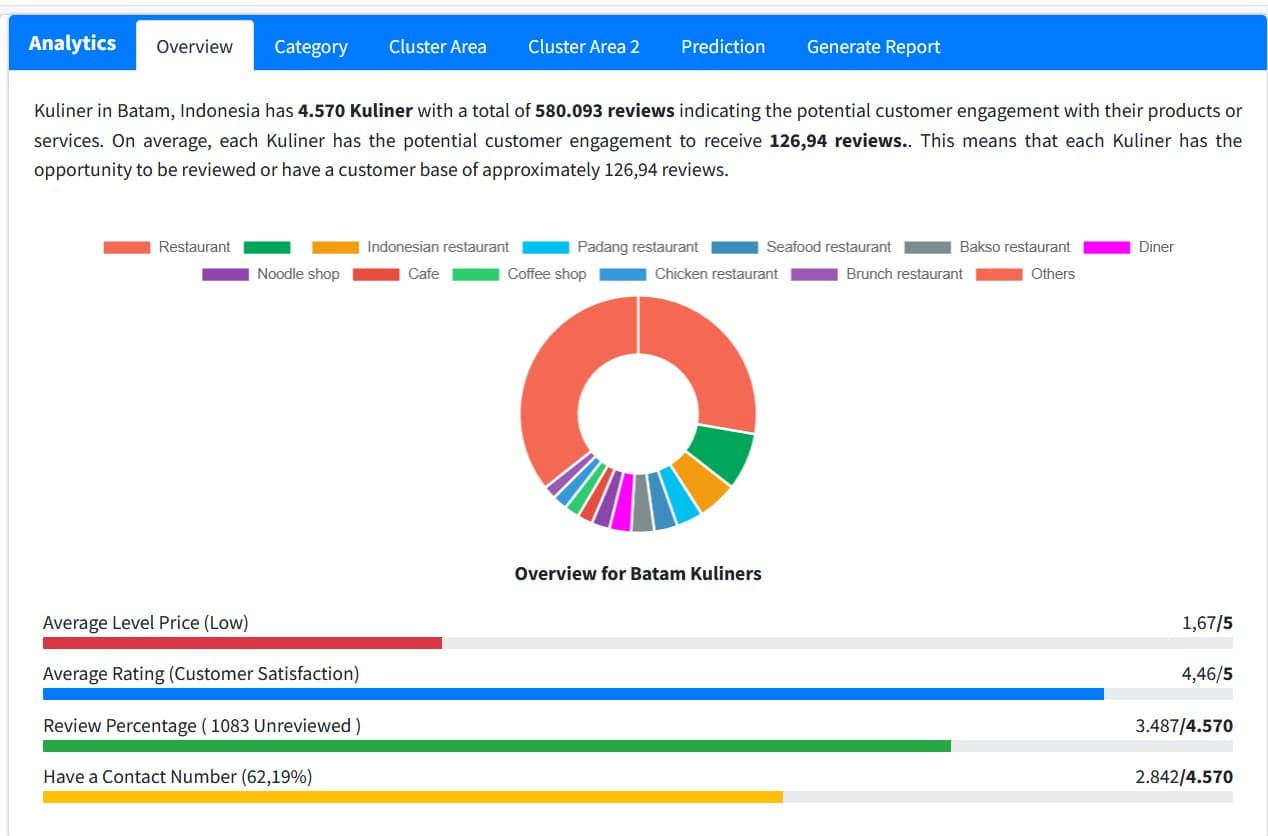Click the yellow Contact Number progress bar
The height and width of the screenshot is (836, 1268).
(x=412, y=797)
